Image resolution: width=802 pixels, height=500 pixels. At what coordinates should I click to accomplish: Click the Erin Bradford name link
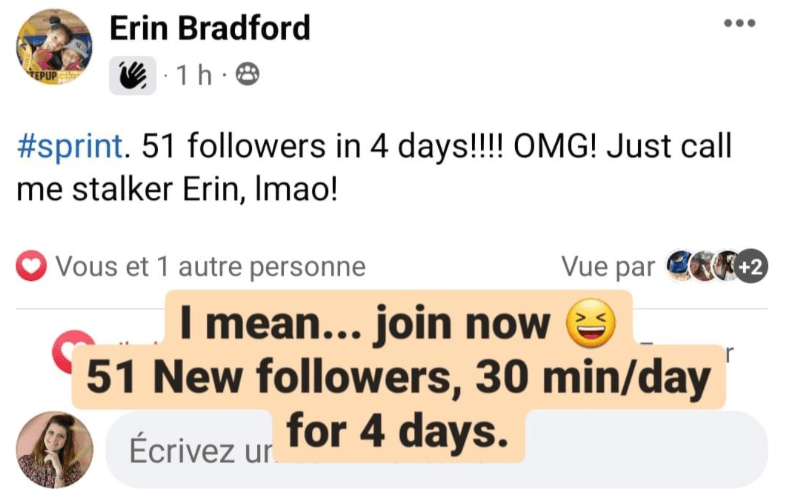point(209,29)
